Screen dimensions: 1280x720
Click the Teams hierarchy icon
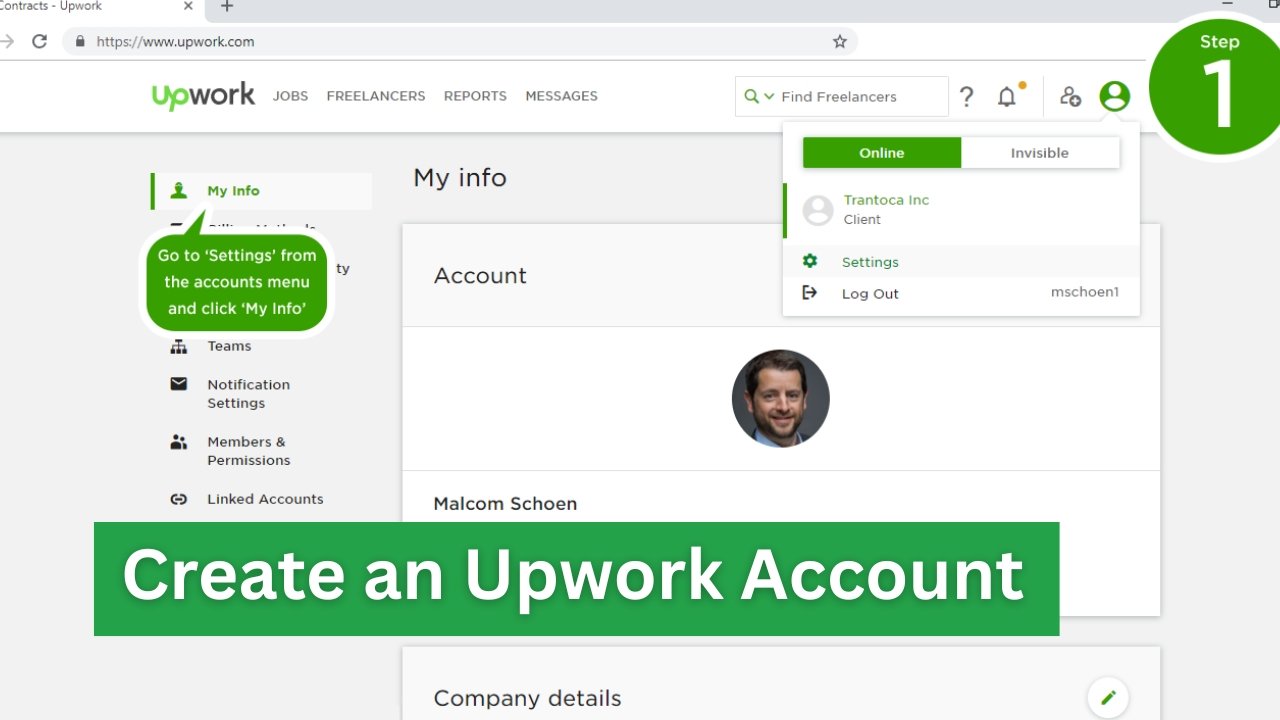coord(179,346)
